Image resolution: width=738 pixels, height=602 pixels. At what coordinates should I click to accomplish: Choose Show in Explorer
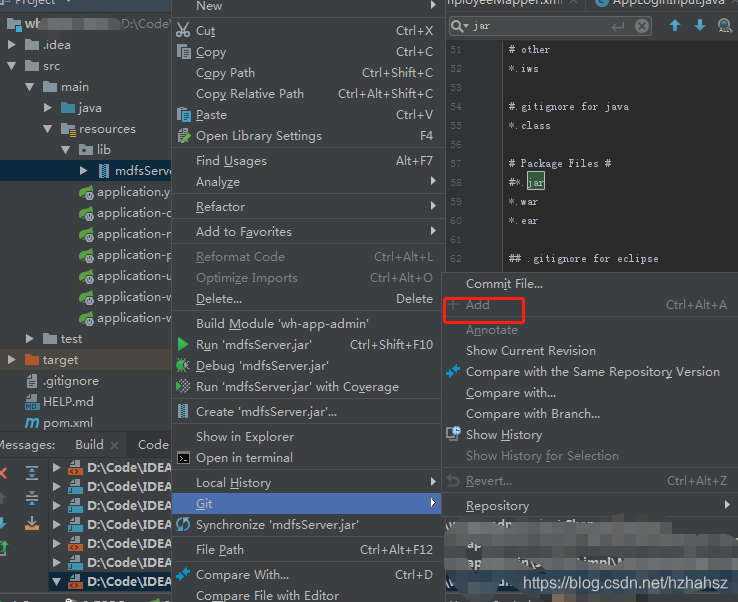(308, 436)
